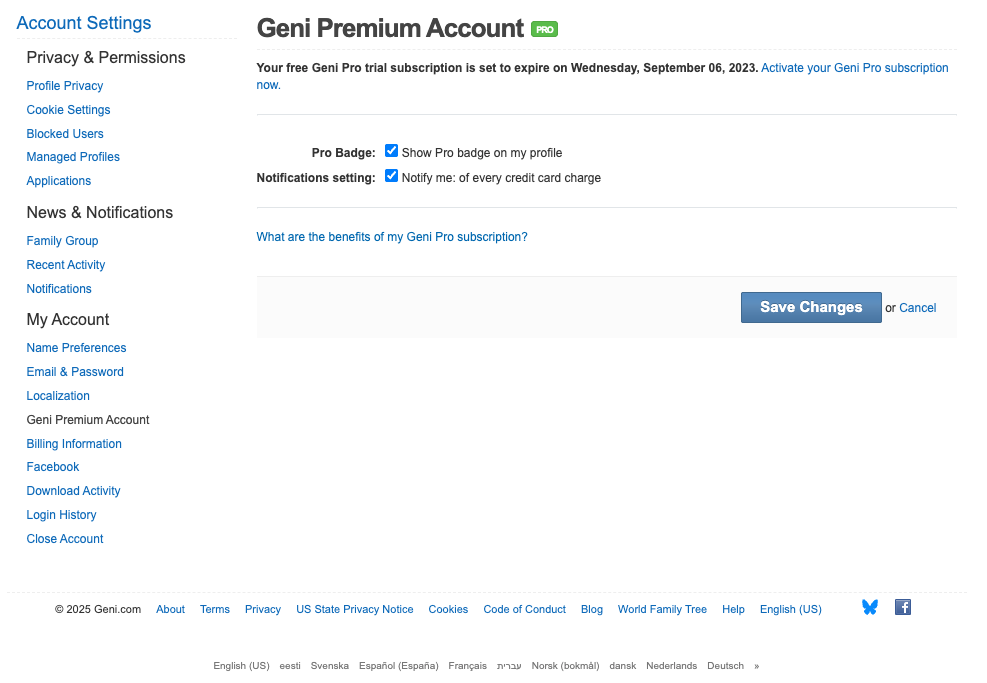The height and width of the screenshot is (683, 987).
Task: Open the English (US) language selector in footer
Action: coord(790,609)
